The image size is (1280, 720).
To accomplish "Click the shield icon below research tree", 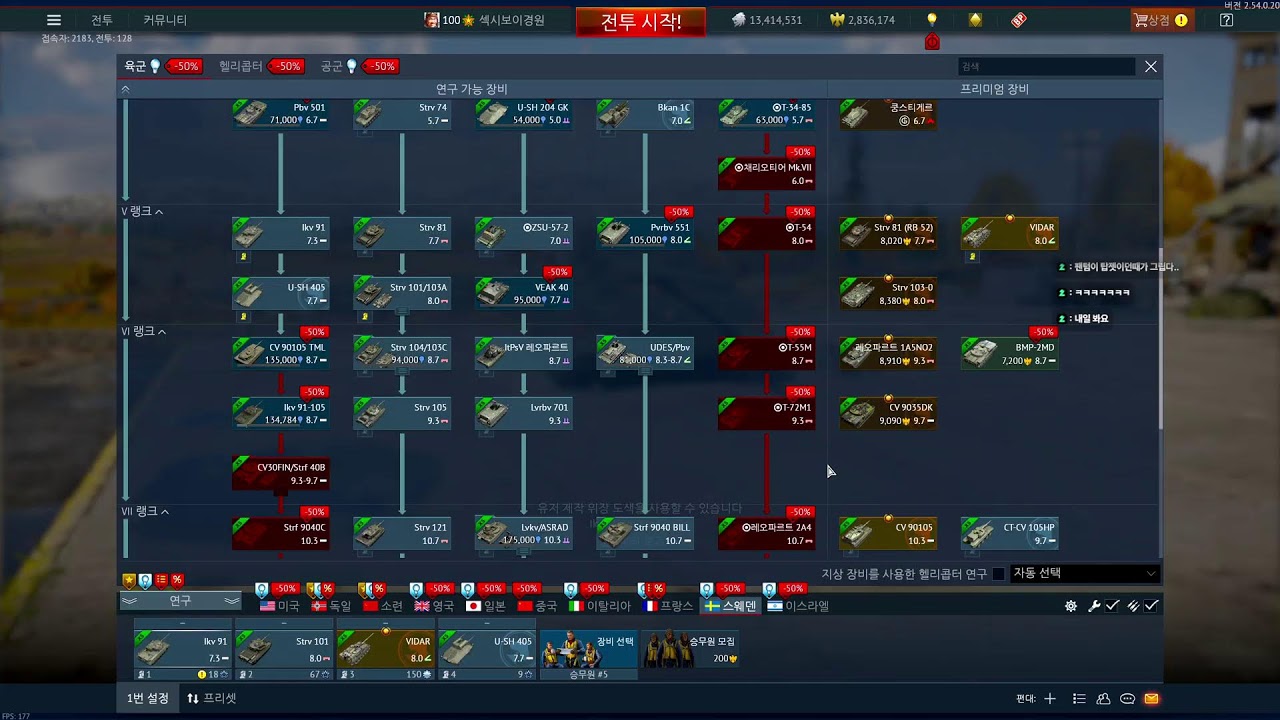I will coord(145,580).
